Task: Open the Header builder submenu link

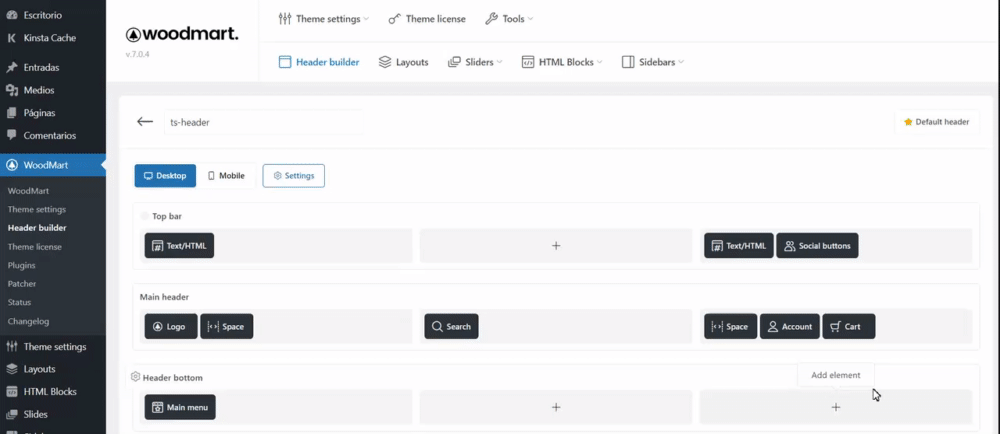Action: click(x=37, y=228)
